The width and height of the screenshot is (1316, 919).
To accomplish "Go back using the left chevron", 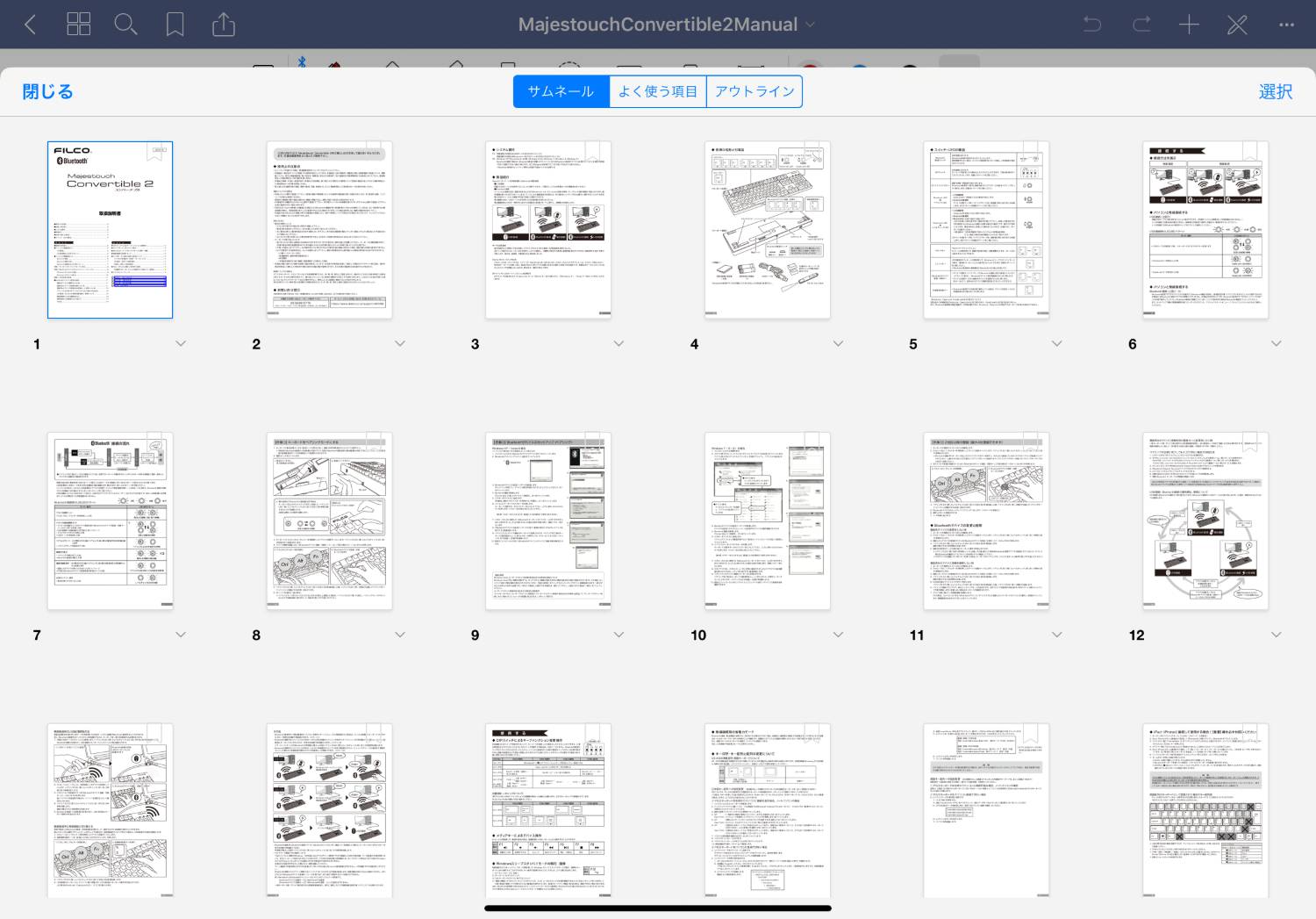I will click(30, 25).
